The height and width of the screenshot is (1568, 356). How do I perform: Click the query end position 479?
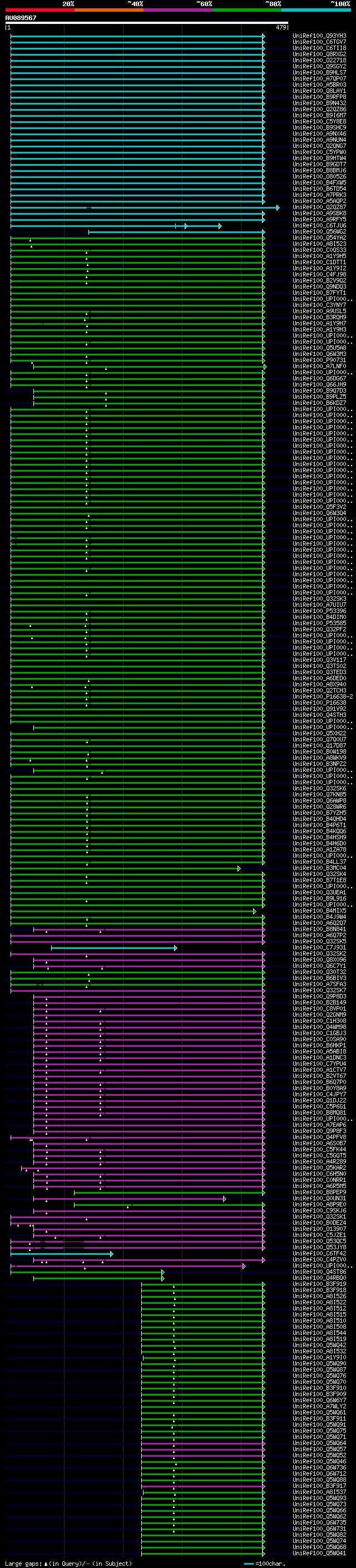point(281,27)
